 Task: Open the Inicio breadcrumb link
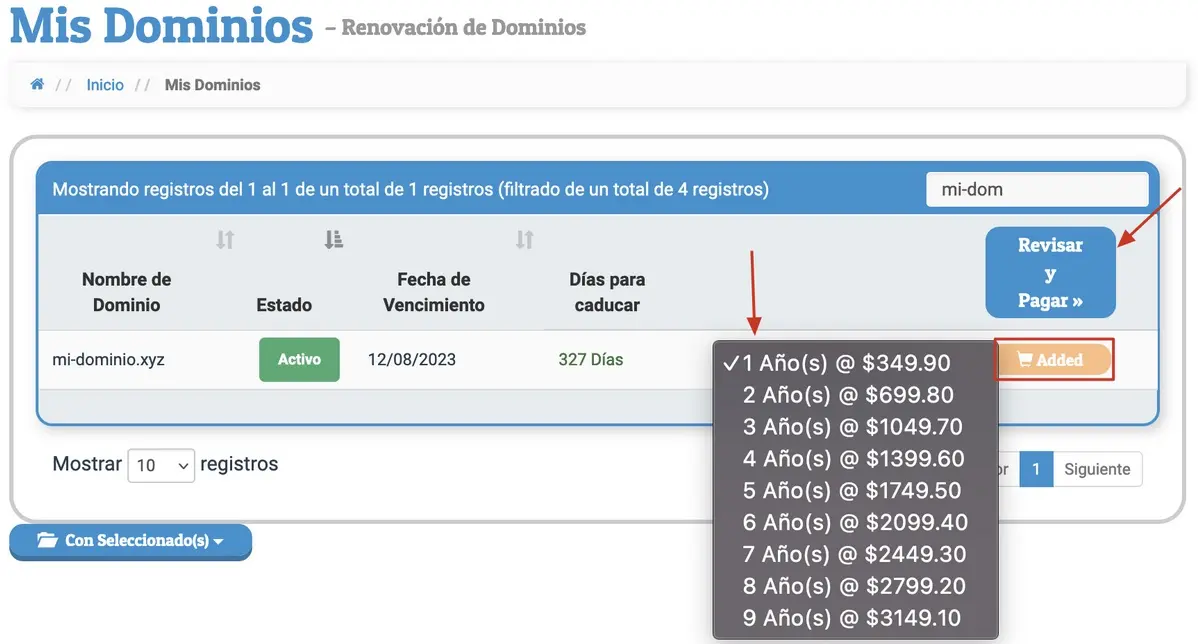click(x=105, y=85)
